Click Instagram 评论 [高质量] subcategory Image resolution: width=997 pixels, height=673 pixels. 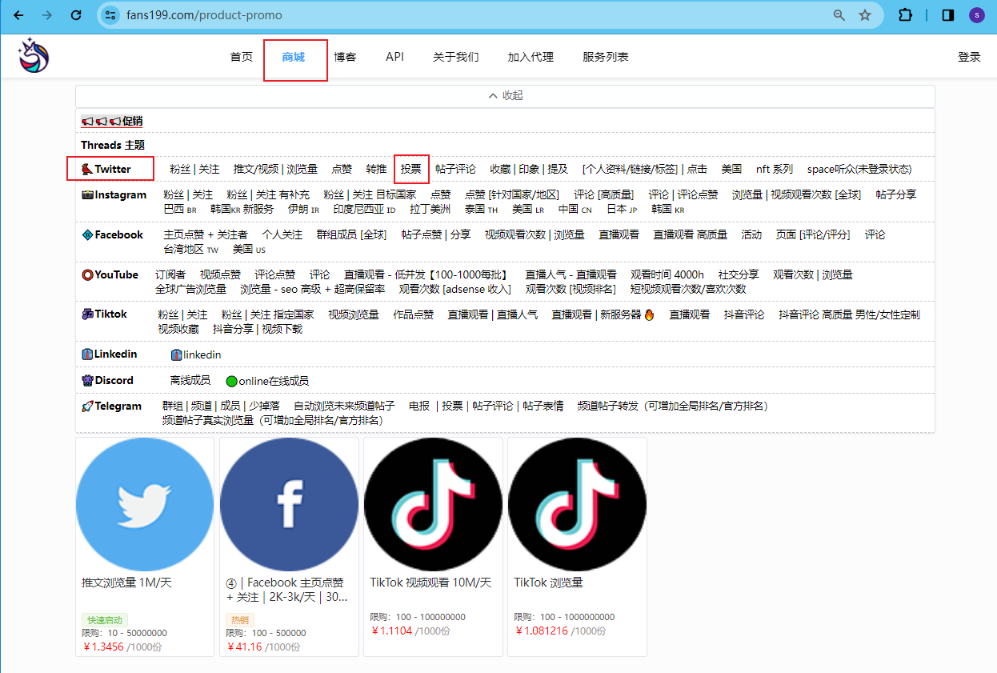point(603,195)
